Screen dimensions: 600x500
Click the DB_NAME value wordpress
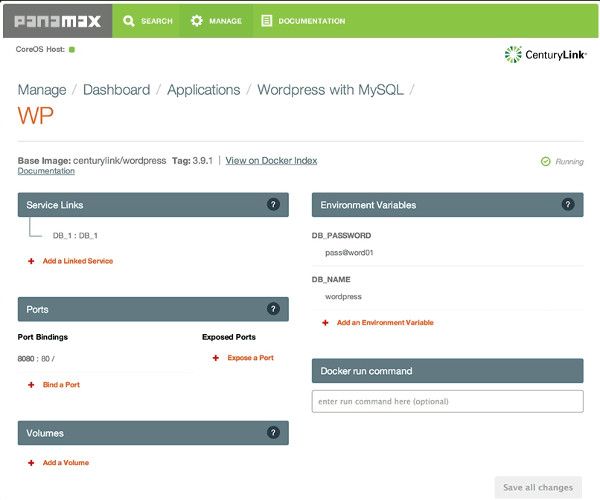click(x=343, y=296)
